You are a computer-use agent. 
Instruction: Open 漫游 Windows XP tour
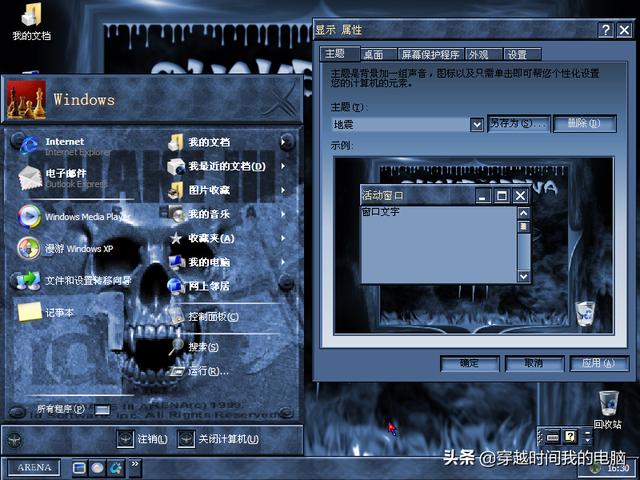[65, 248]
